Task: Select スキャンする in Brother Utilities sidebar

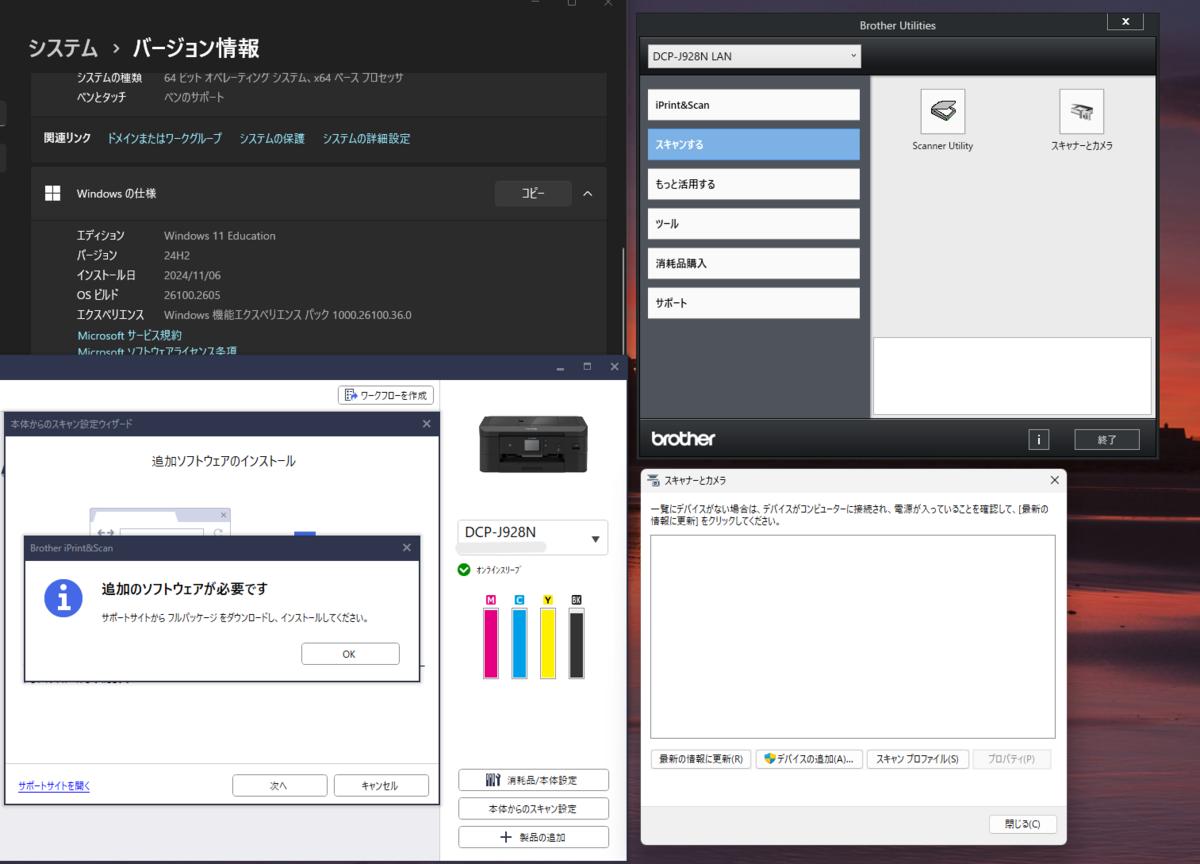Action: coord(754,144)
